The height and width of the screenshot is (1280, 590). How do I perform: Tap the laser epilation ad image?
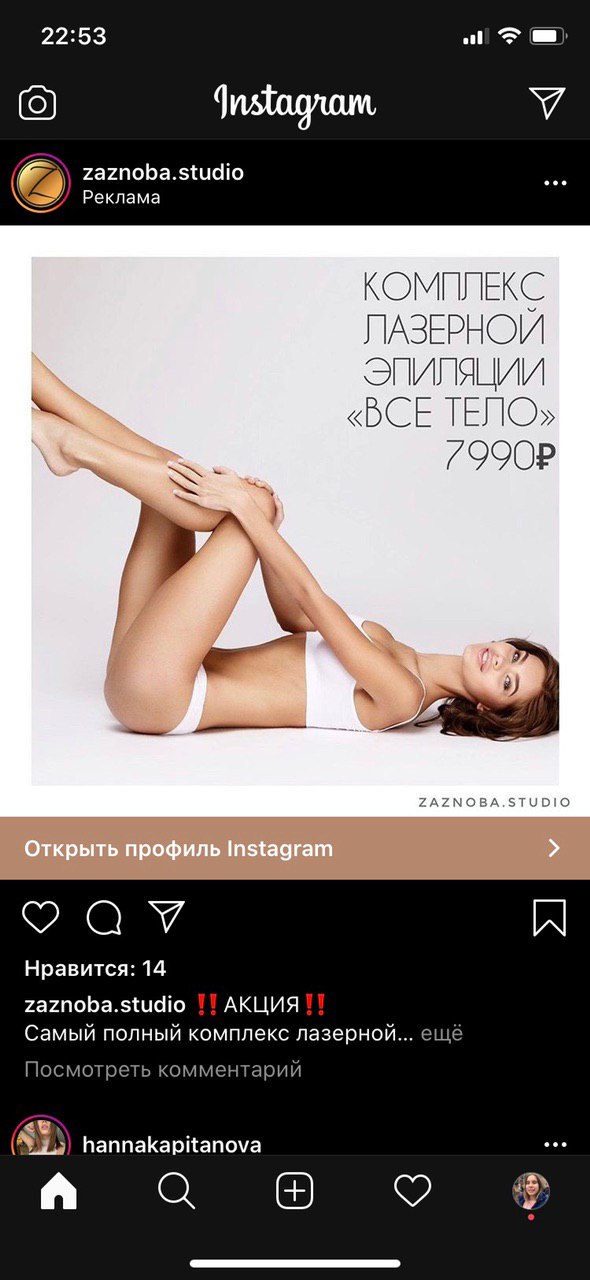coord(295,521)
